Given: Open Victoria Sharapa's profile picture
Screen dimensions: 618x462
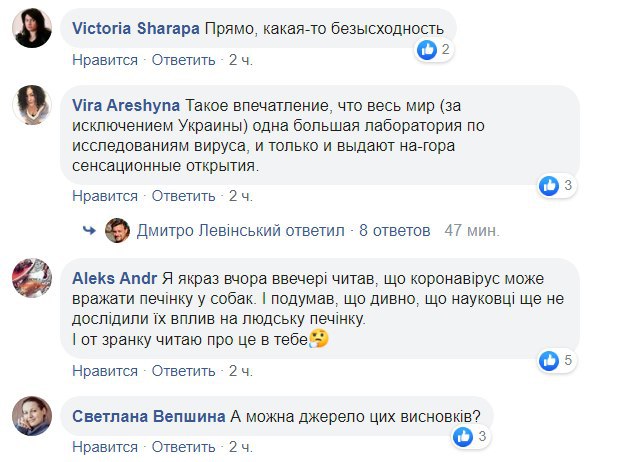Looking at the screenshot, I should [x=33, y=28].
